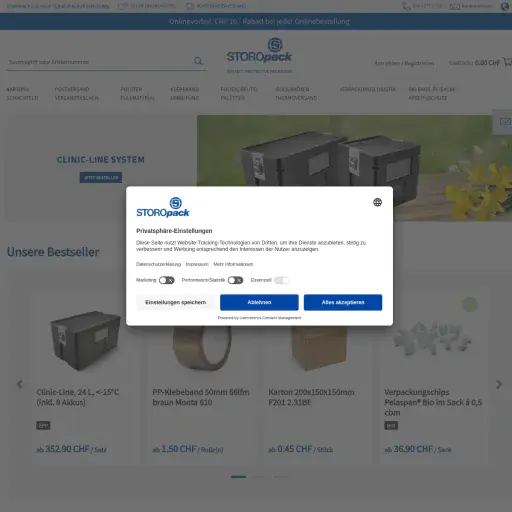The image size is (512, 512).
Task: Click the price 0.45 CHF / Stück
Action: click(x=301, y=449)
